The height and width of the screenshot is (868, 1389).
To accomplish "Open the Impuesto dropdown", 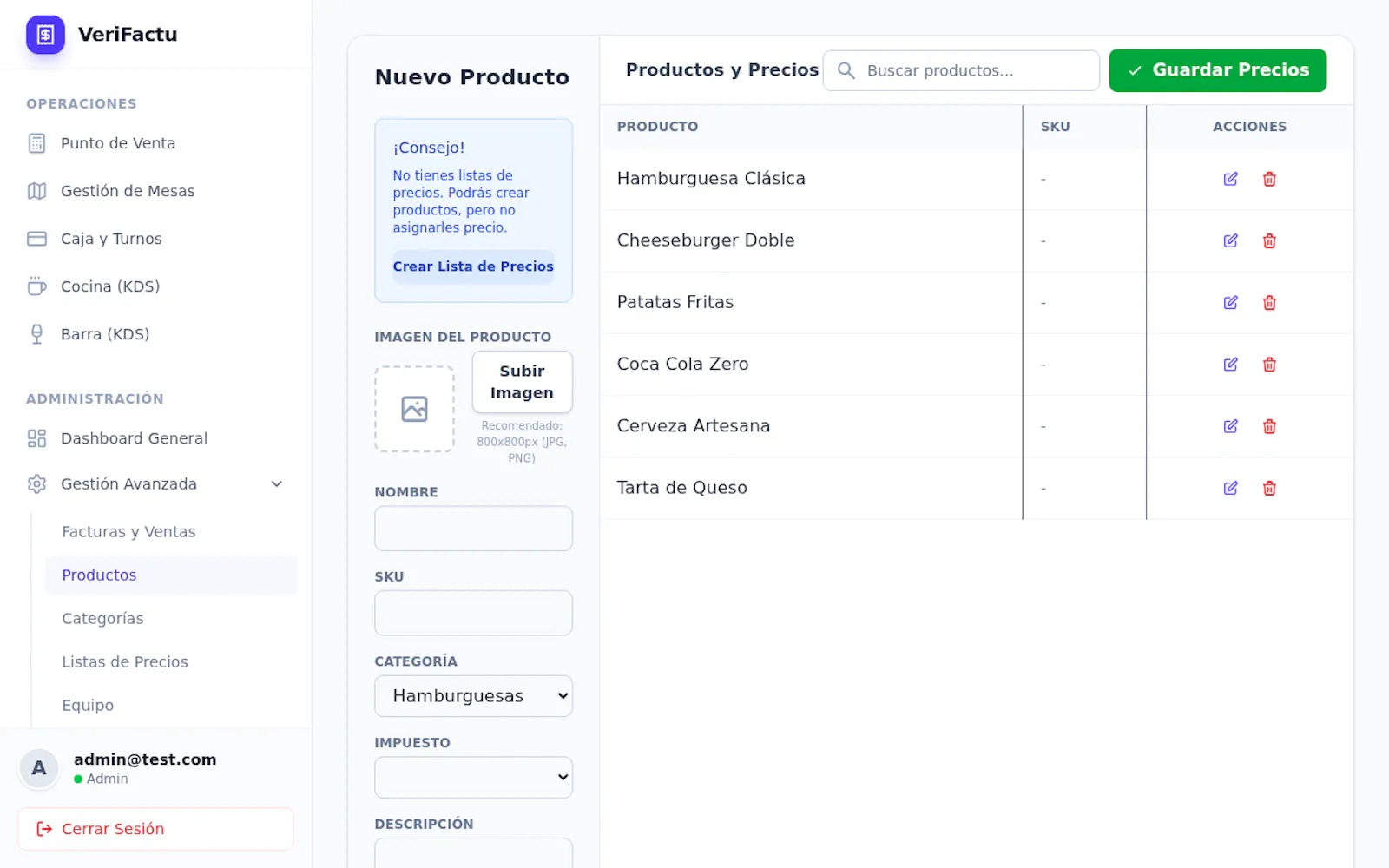I will (473, 778).
